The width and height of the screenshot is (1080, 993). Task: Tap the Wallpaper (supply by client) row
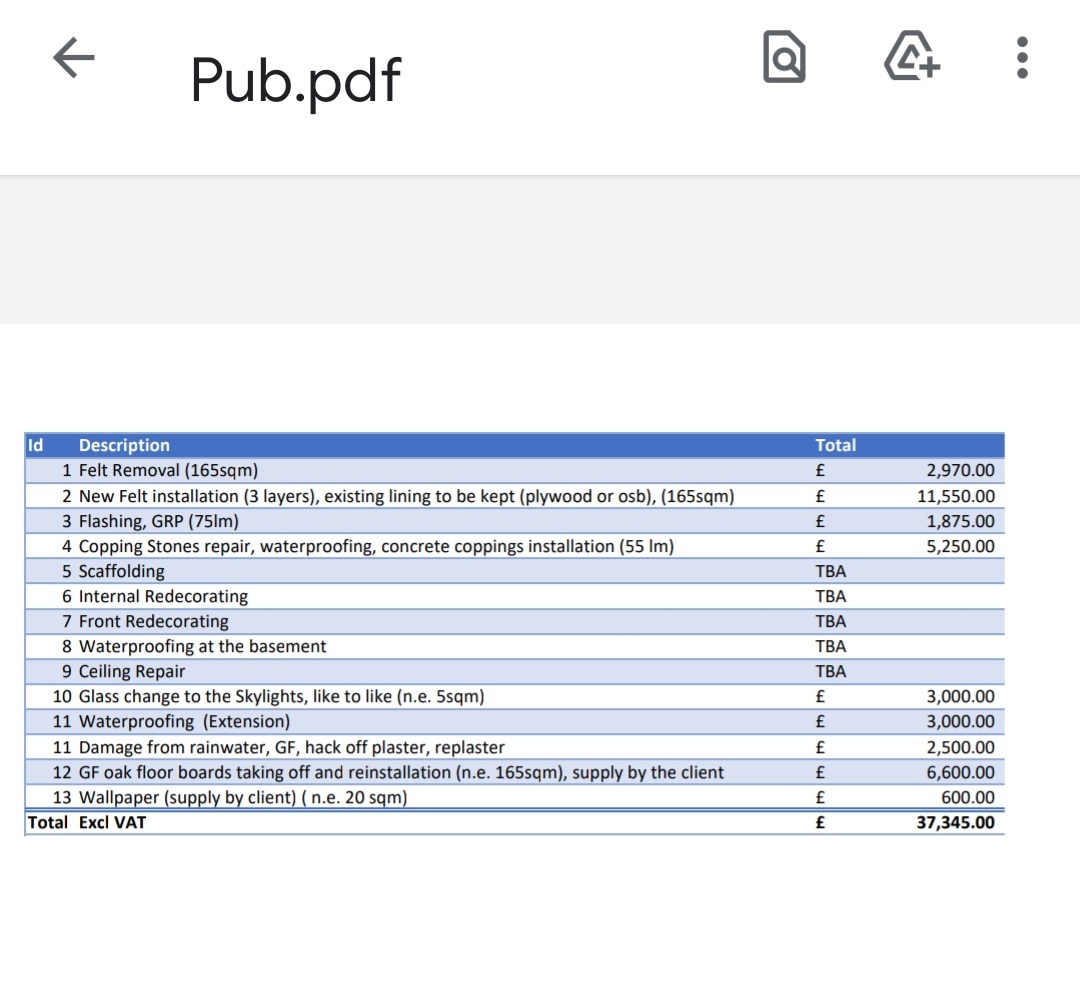pos(242,798)
